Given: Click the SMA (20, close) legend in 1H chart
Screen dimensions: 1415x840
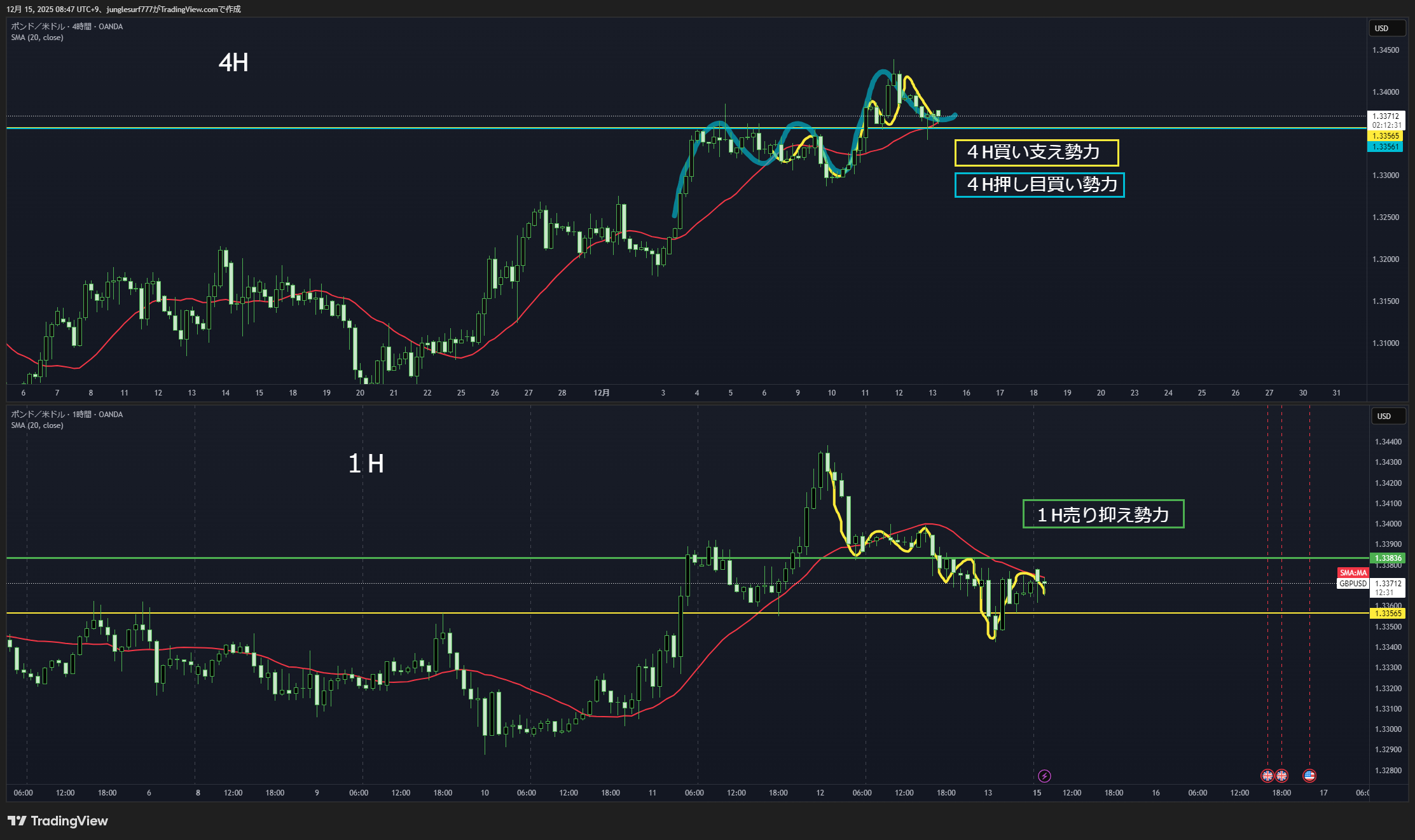Looking at the screenshot, I should (x=37, y=425).
